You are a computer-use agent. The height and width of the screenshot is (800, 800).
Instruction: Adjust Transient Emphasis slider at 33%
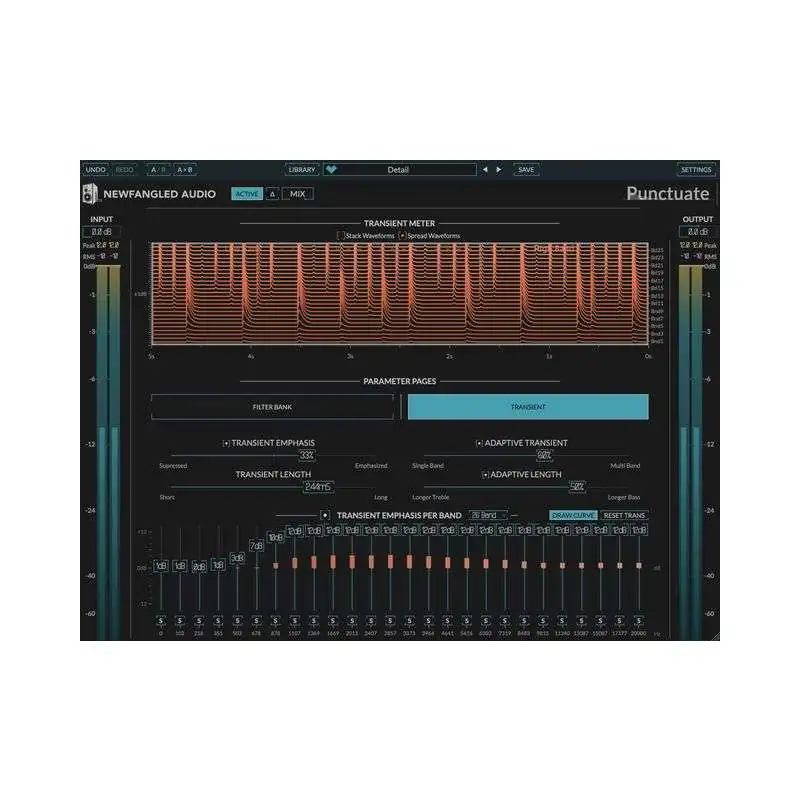(x=307, y=455)
